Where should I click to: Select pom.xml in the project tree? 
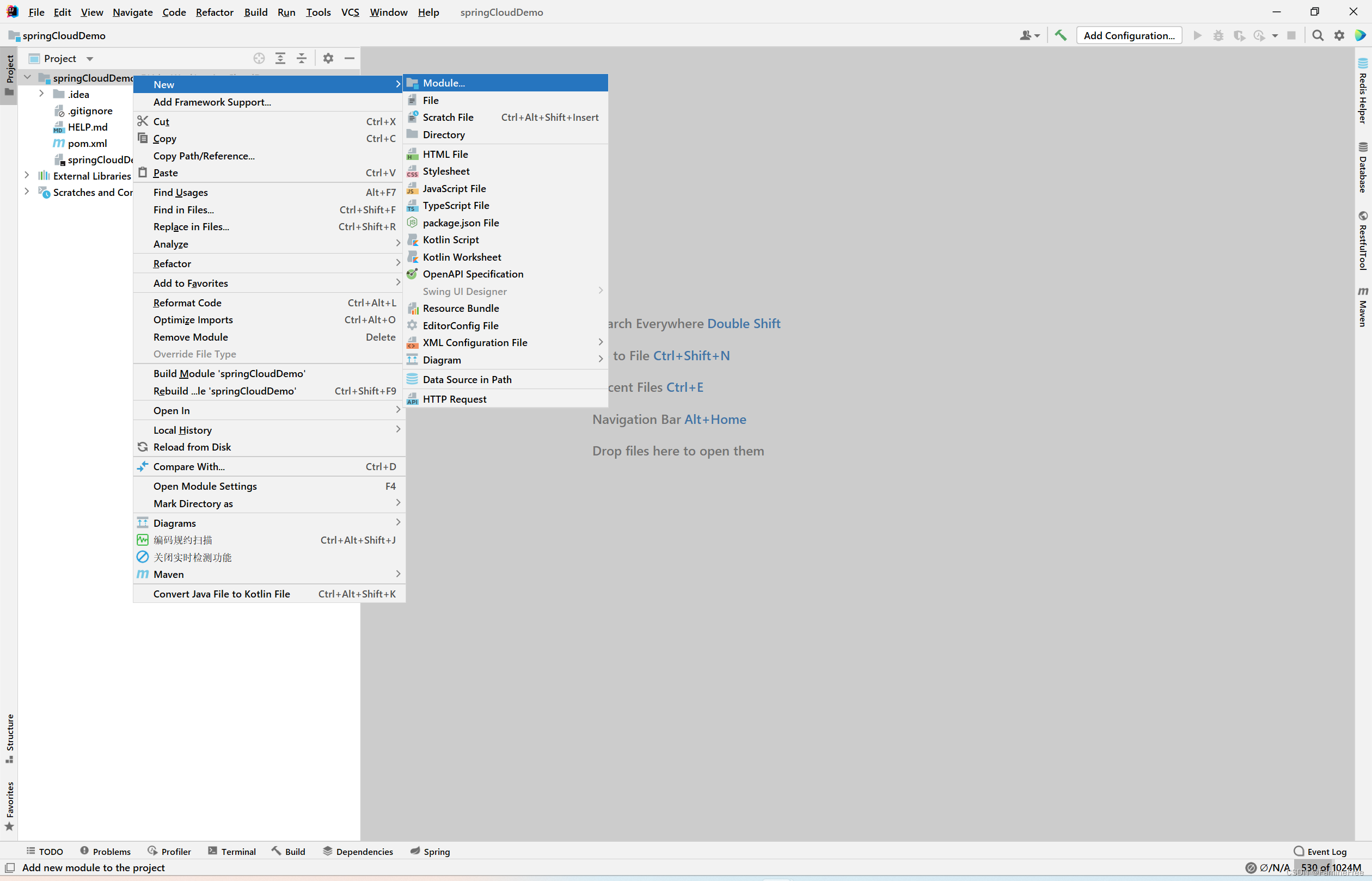pyautogui.click(x=87, y=143)
